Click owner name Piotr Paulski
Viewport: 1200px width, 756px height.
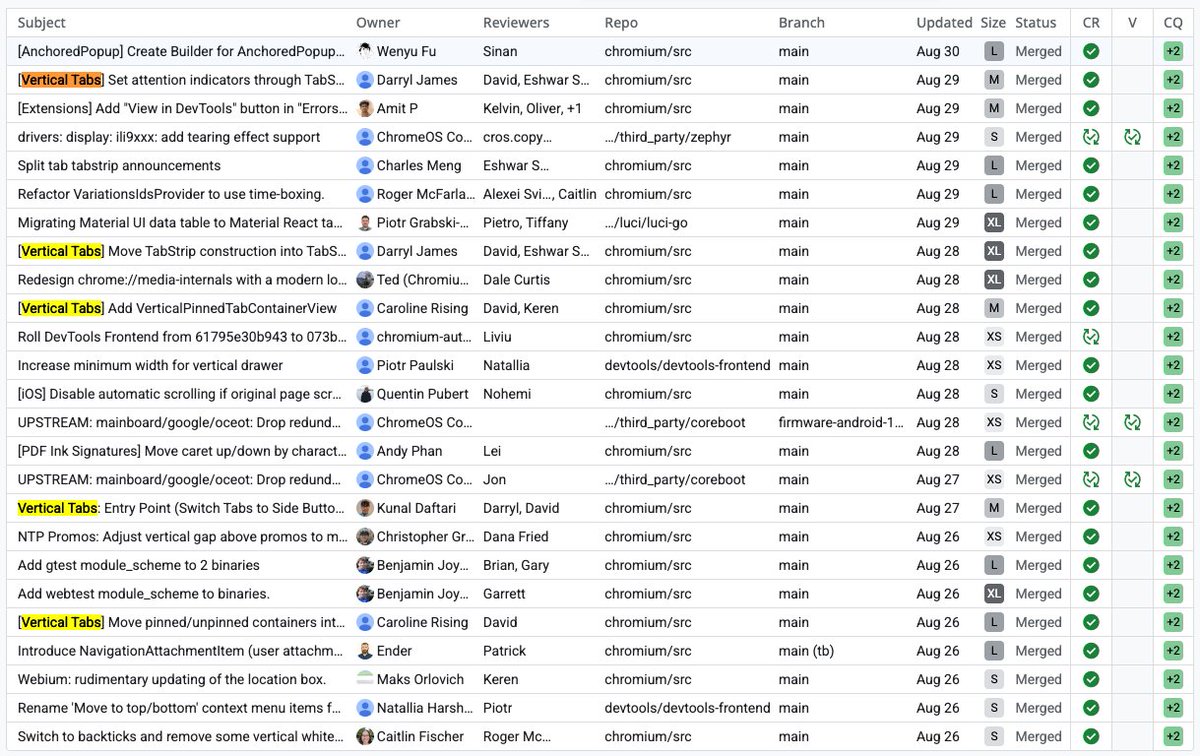pos(415,365)
